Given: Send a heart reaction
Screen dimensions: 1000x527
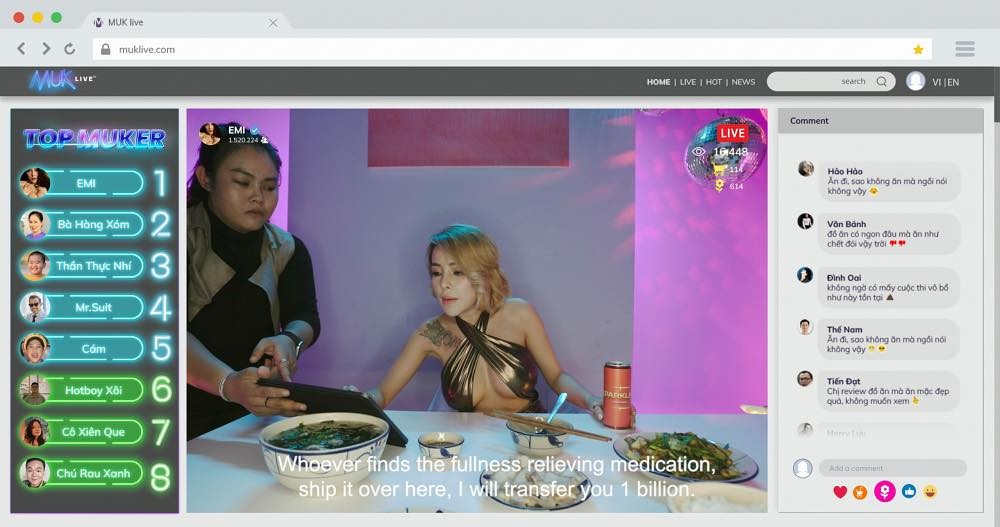Looking at the screenshot, I should (840, 491).
